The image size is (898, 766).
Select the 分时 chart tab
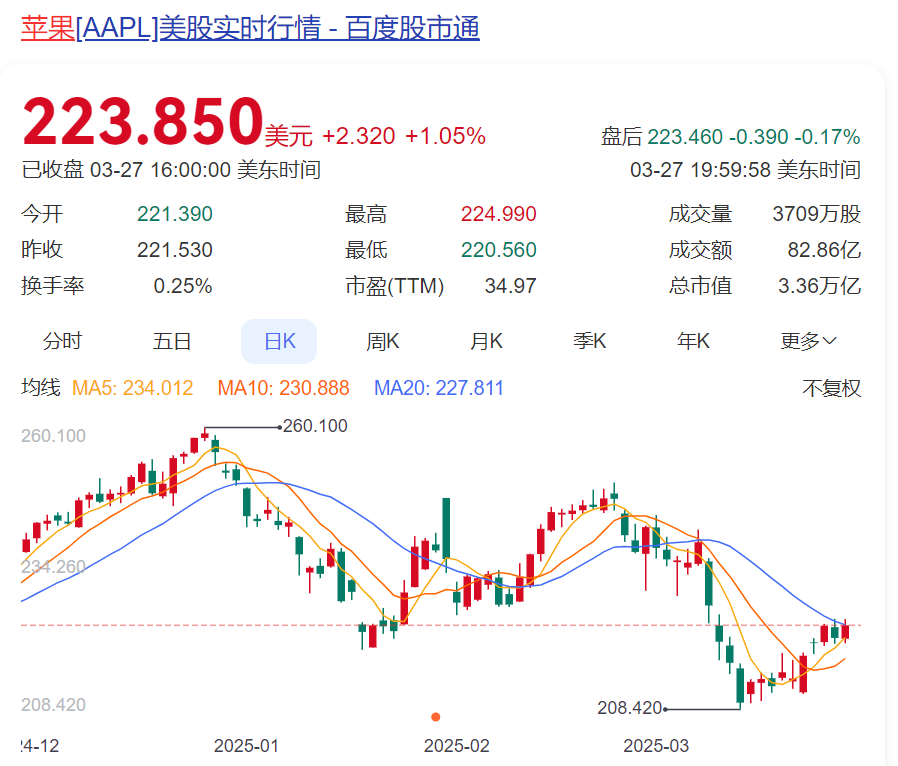(62, 341)
